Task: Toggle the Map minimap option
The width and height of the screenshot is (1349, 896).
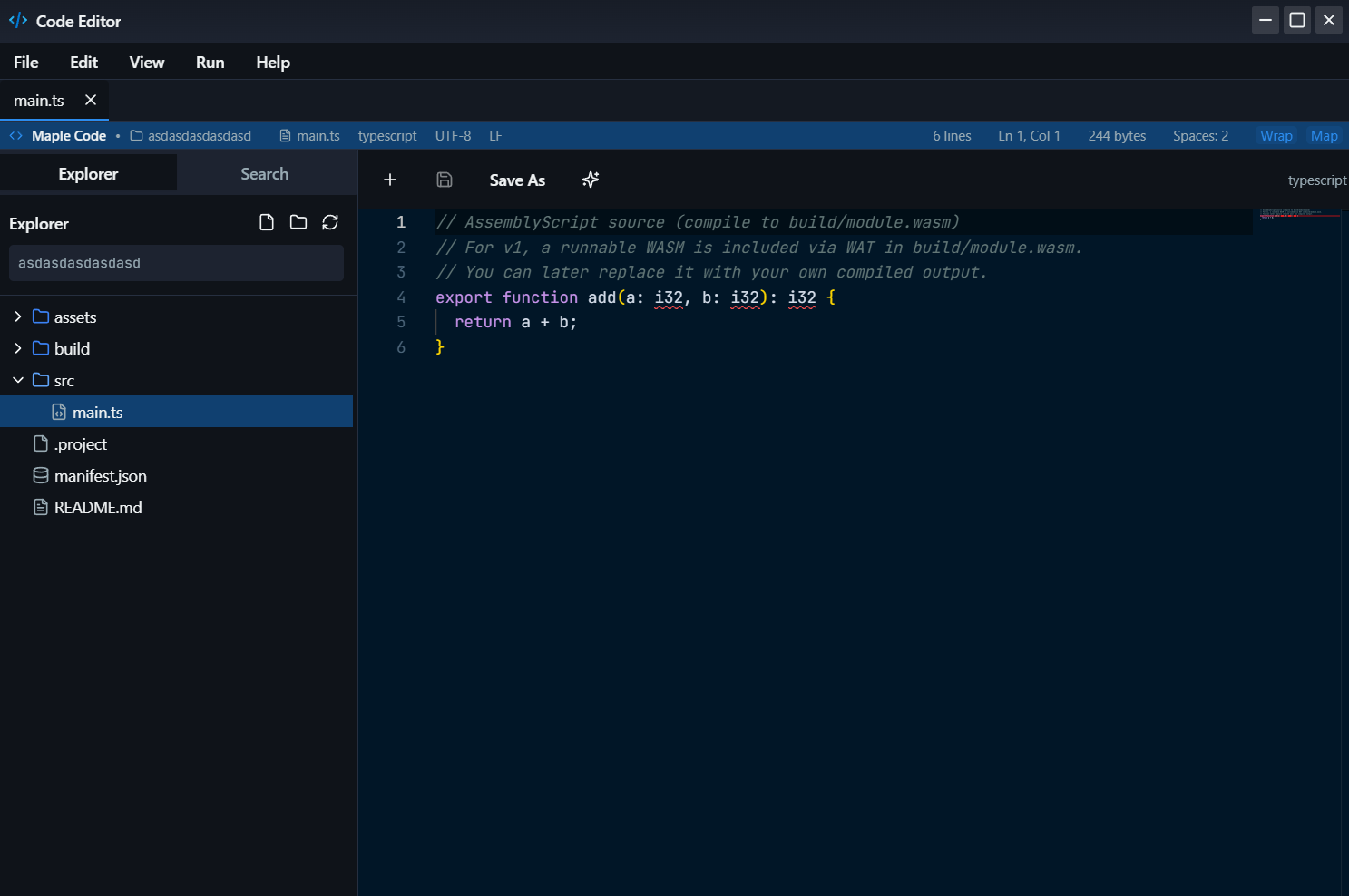Action: click(x=1325, y=135)
